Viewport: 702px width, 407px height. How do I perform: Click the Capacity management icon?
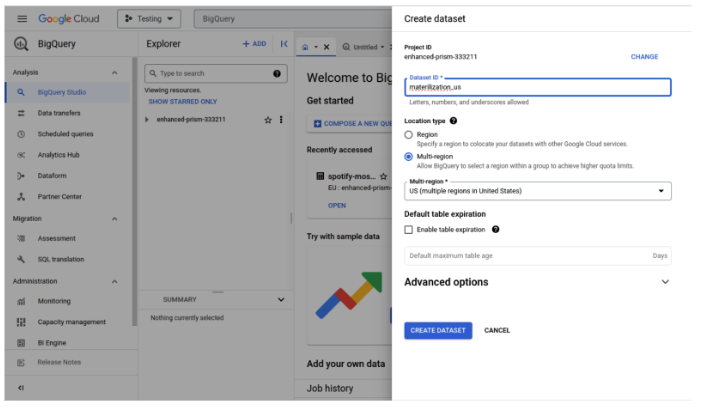pyautogui.click(x=21, y=322)
